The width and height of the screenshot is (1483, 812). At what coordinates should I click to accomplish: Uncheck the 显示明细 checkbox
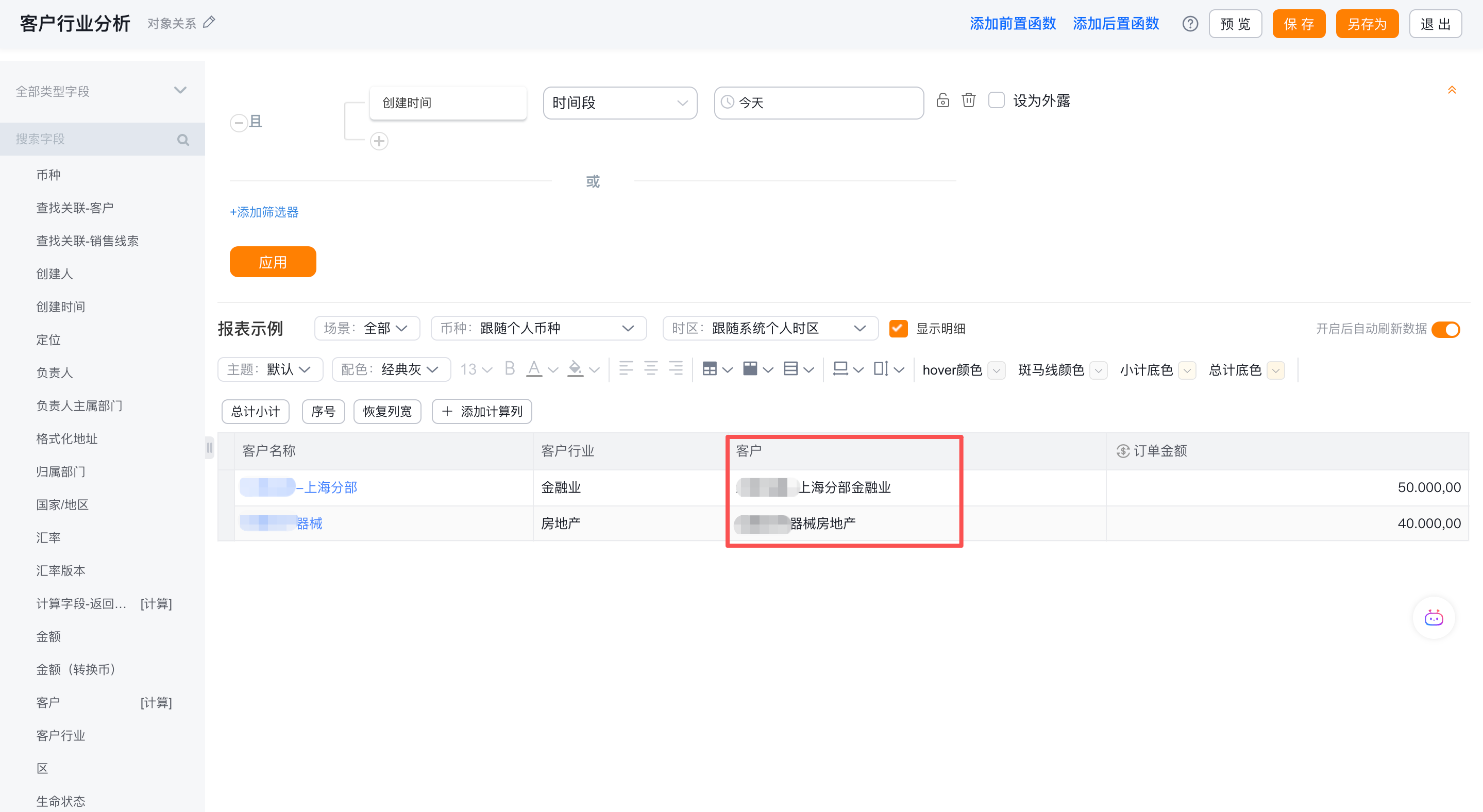[x=898, y=328]
